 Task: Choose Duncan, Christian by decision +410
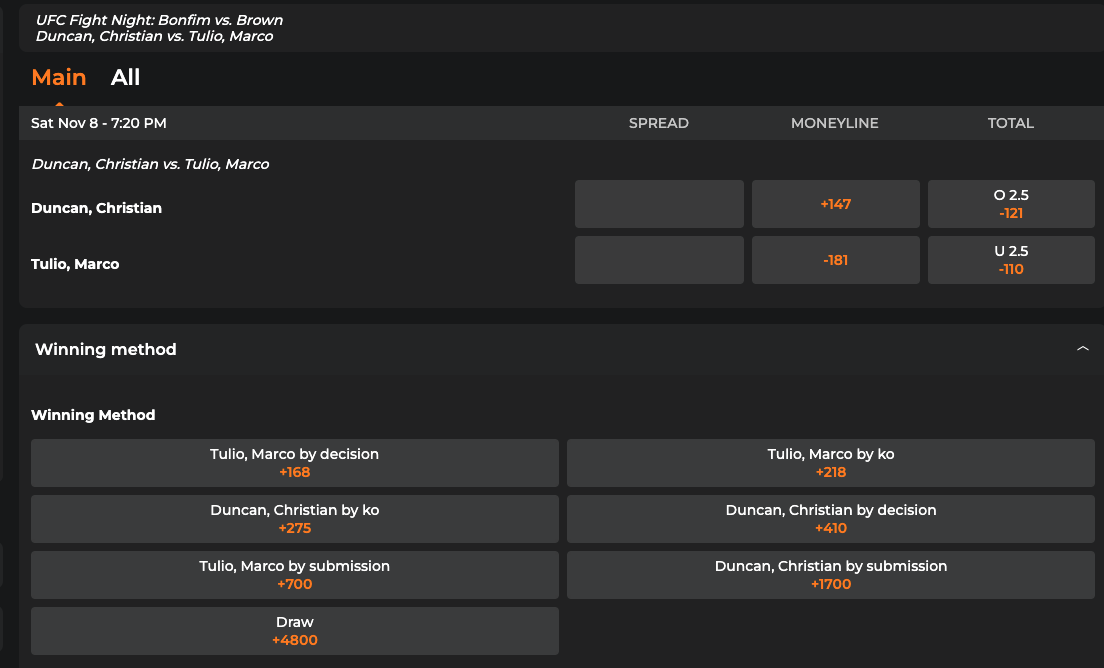830,519
